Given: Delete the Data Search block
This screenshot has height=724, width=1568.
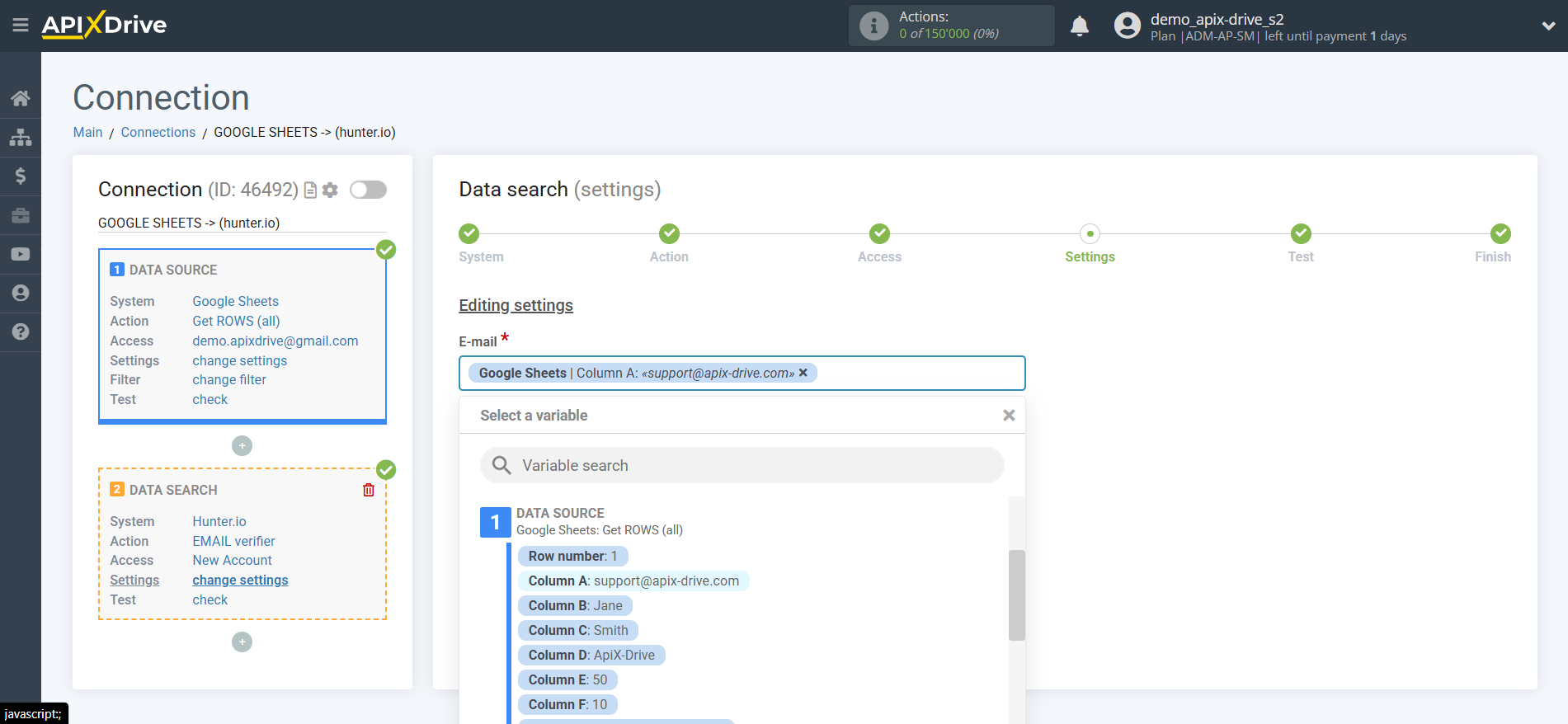Looking at the screenshot, I should (369, 490).
